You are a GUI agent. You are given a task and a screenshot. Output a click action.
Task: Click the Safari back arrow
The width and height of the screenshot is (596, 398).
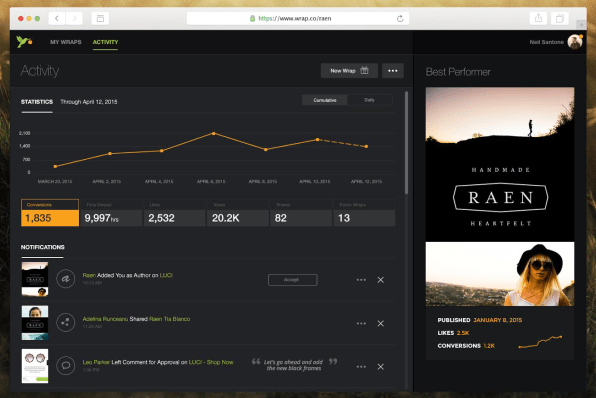point(57,18)
